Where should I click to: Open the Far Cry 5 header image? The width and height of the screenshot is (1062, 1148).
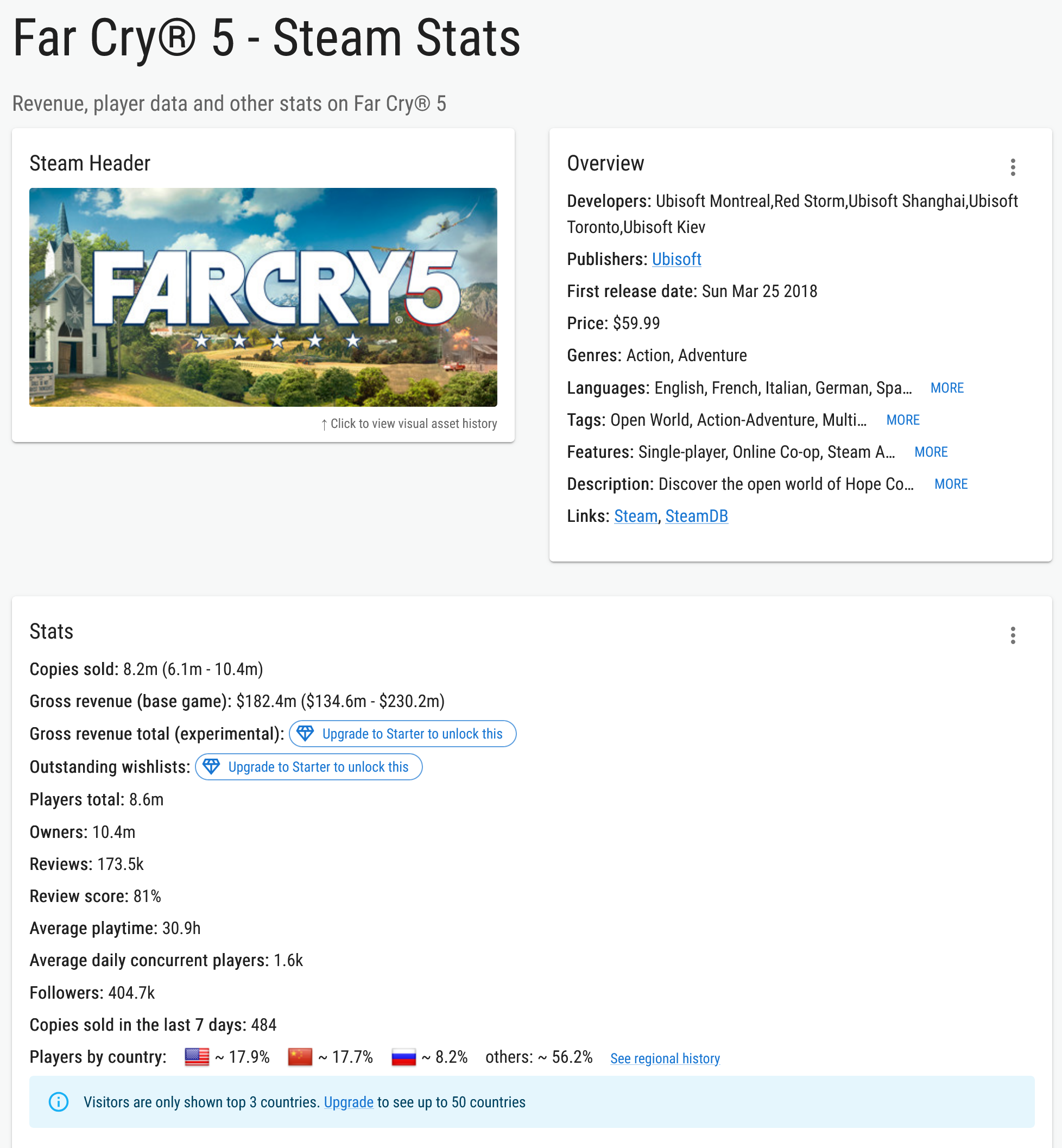263,297
